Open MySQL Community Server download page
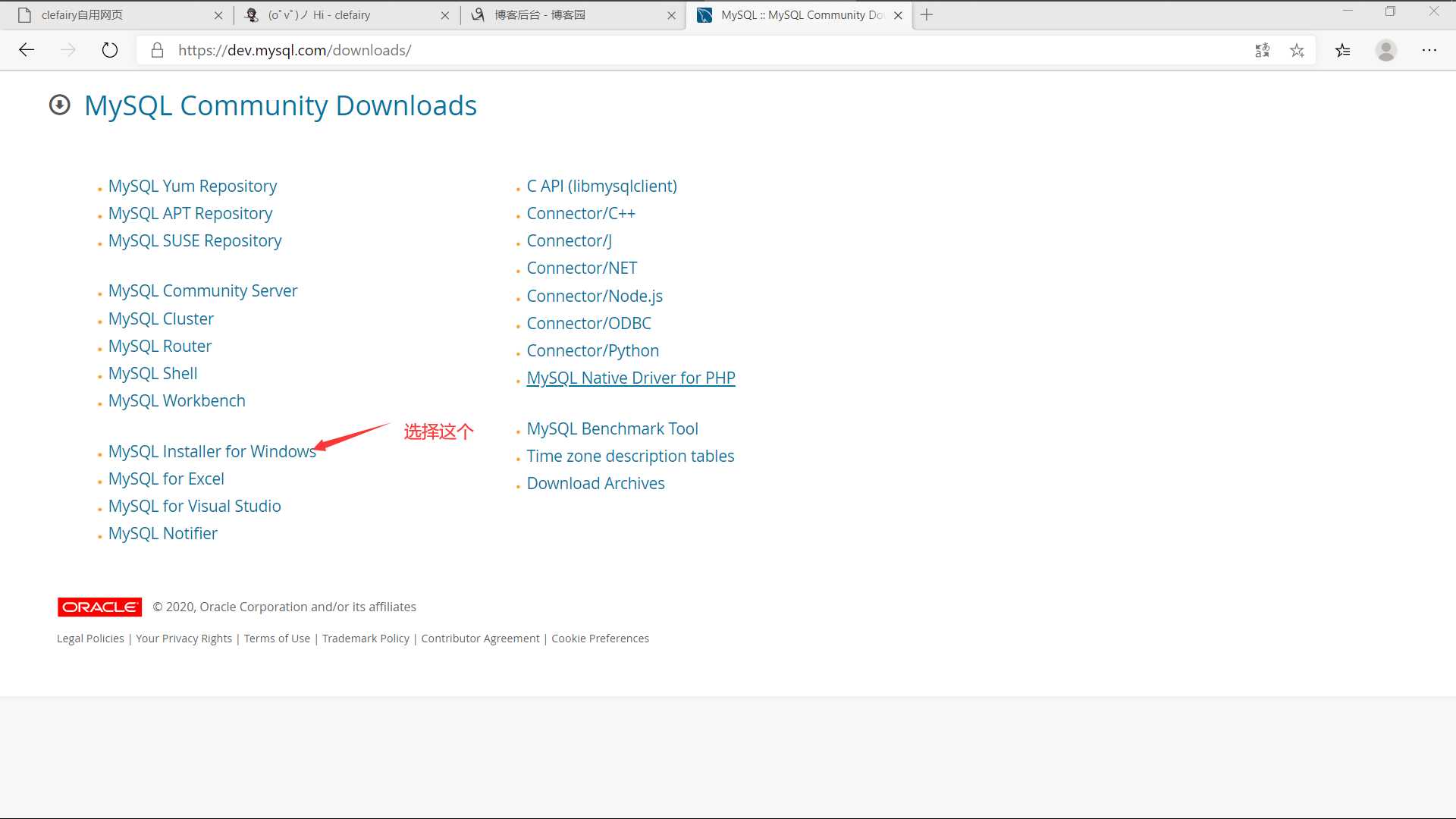Viewport: 1456px width, 819px height. click(x=203, y=290)
